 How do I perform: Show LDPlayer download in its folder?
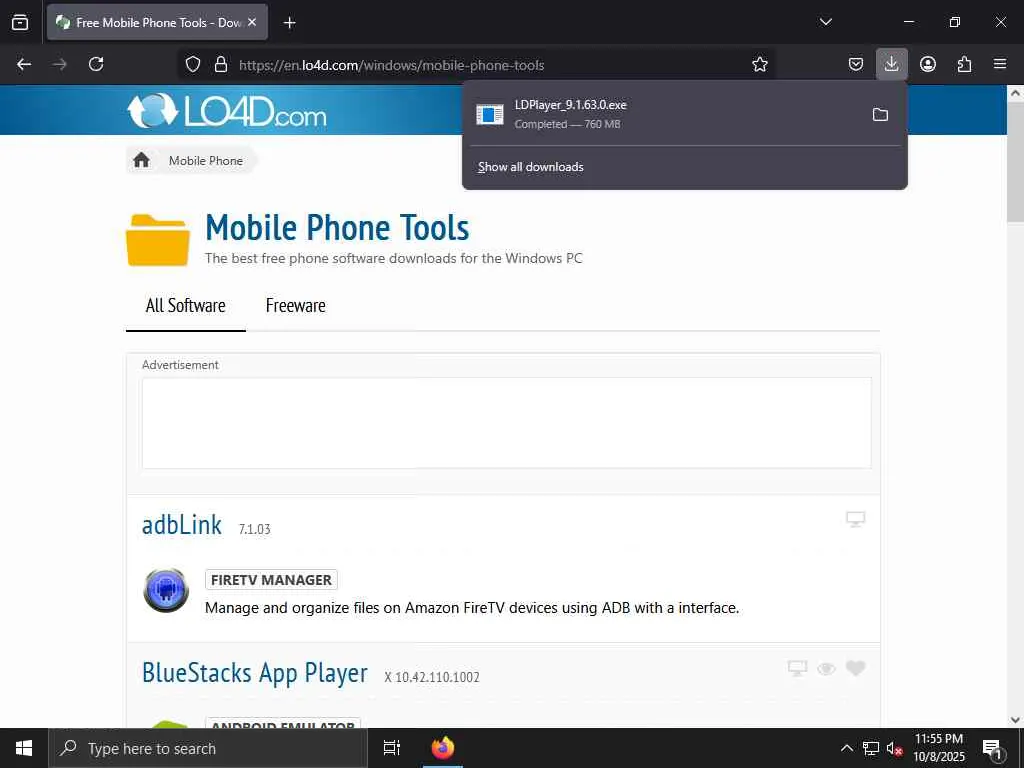[880, 115]
